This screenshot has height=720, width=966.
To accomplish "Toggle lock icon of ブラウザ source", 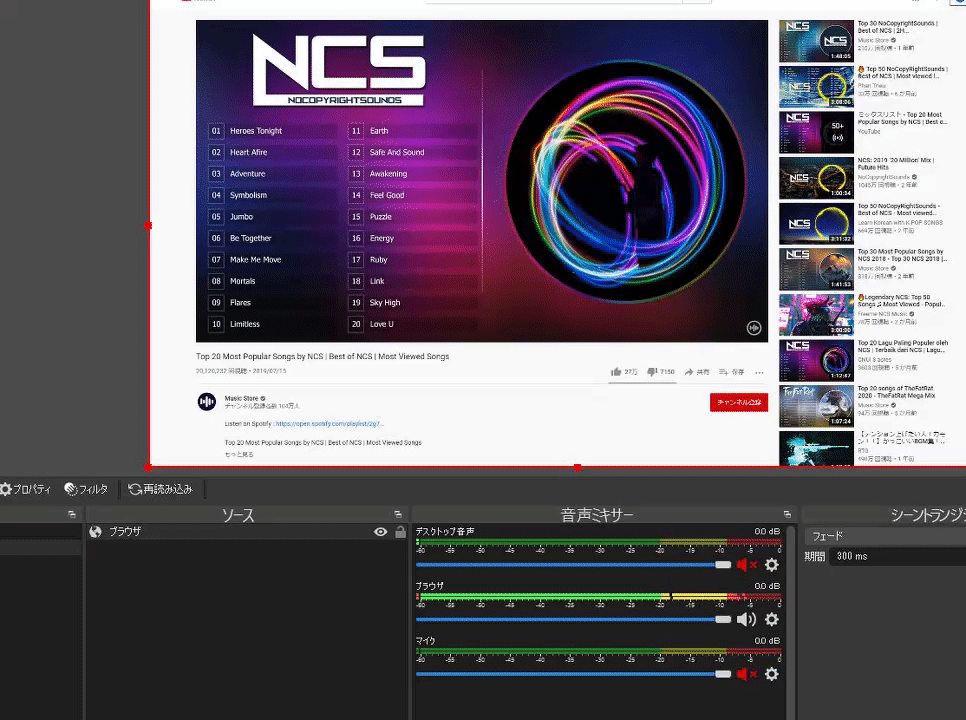I will pos(400,532).
